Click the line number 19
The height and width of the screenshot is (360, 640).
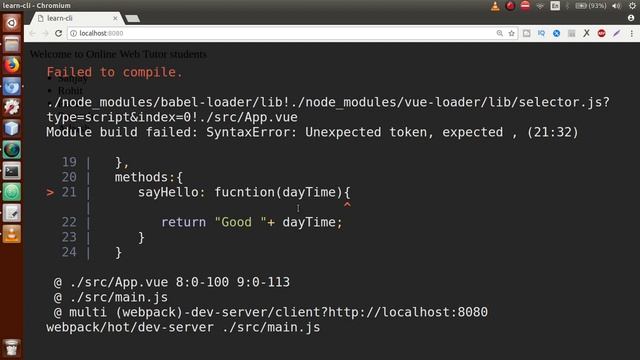click(x=69, y=162)
